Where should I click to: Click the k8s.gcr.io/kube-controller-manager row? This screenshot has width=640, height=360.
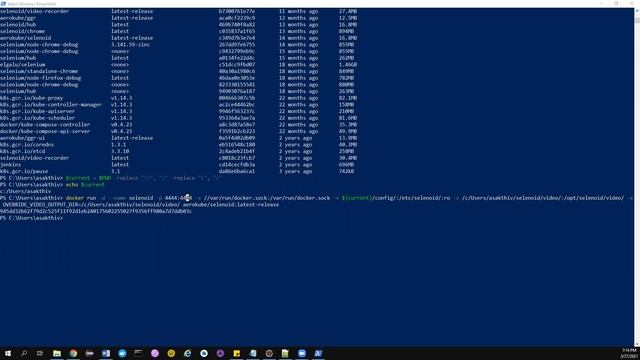point(178,104)
